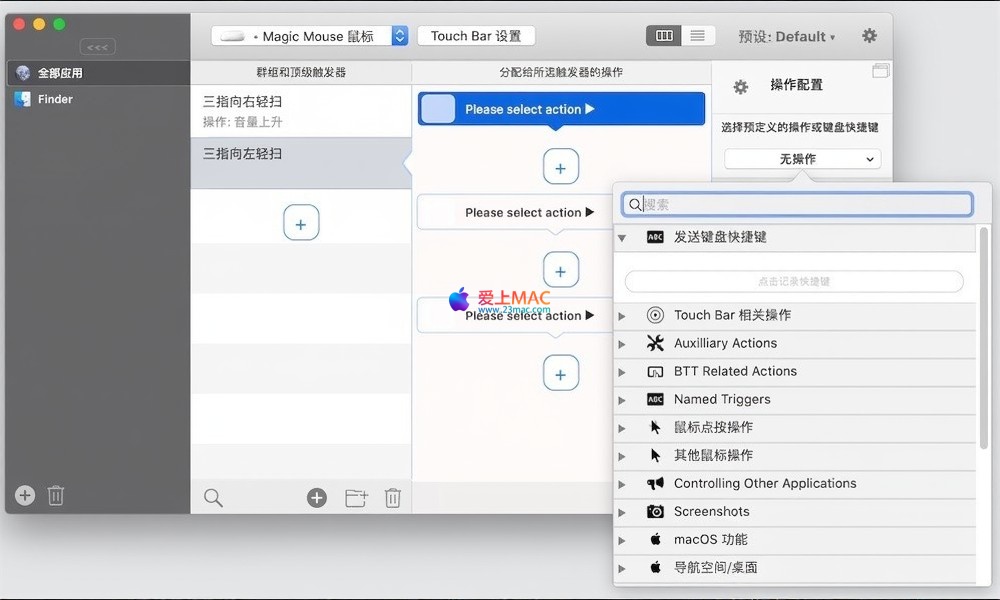This screenshot has width=1000, height=600.
Task: Click the Touch Bar 设置 button
Action: pyautogui.click(x=476, y=36)
